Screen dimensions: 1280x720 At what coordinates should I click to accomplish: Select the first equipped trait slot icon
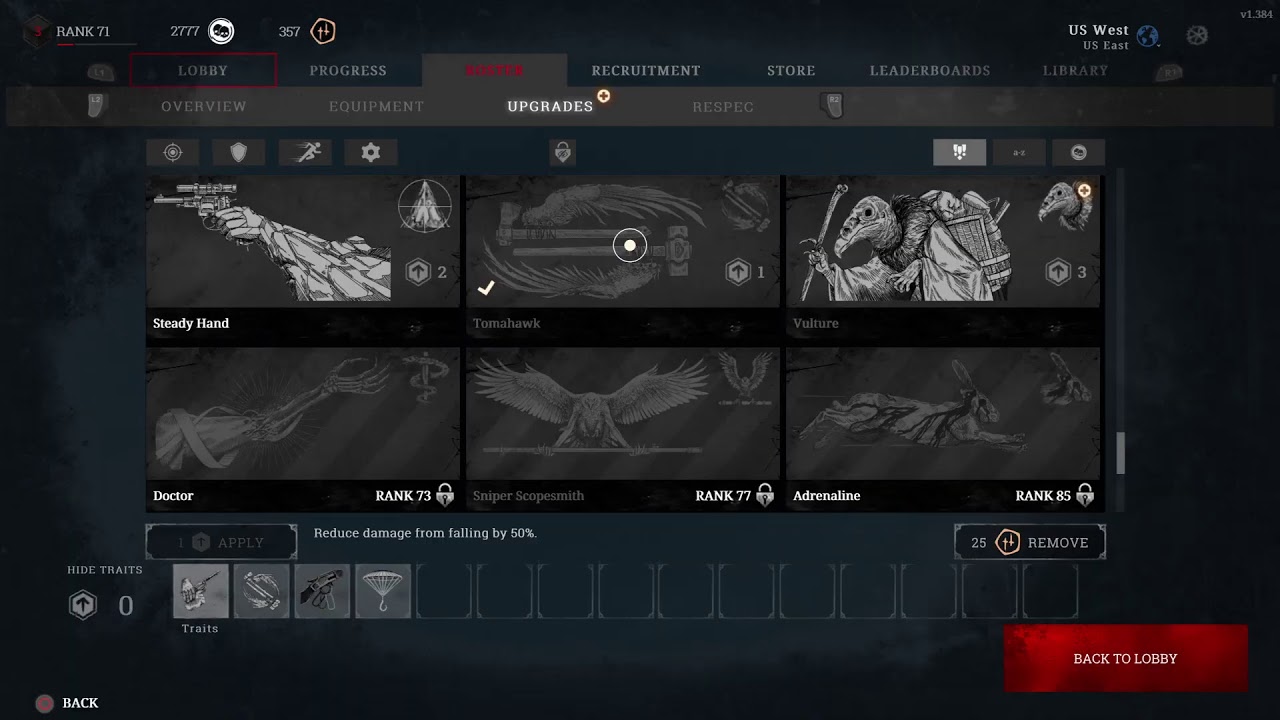[x=201, y=591]
